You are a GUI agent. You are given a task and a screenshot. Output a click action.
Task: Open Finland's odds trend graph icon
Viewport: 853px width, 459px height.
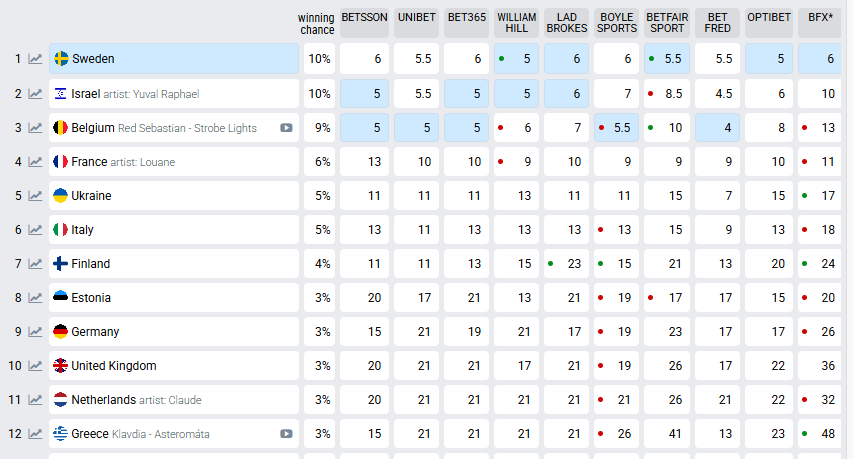pos(36,264)
